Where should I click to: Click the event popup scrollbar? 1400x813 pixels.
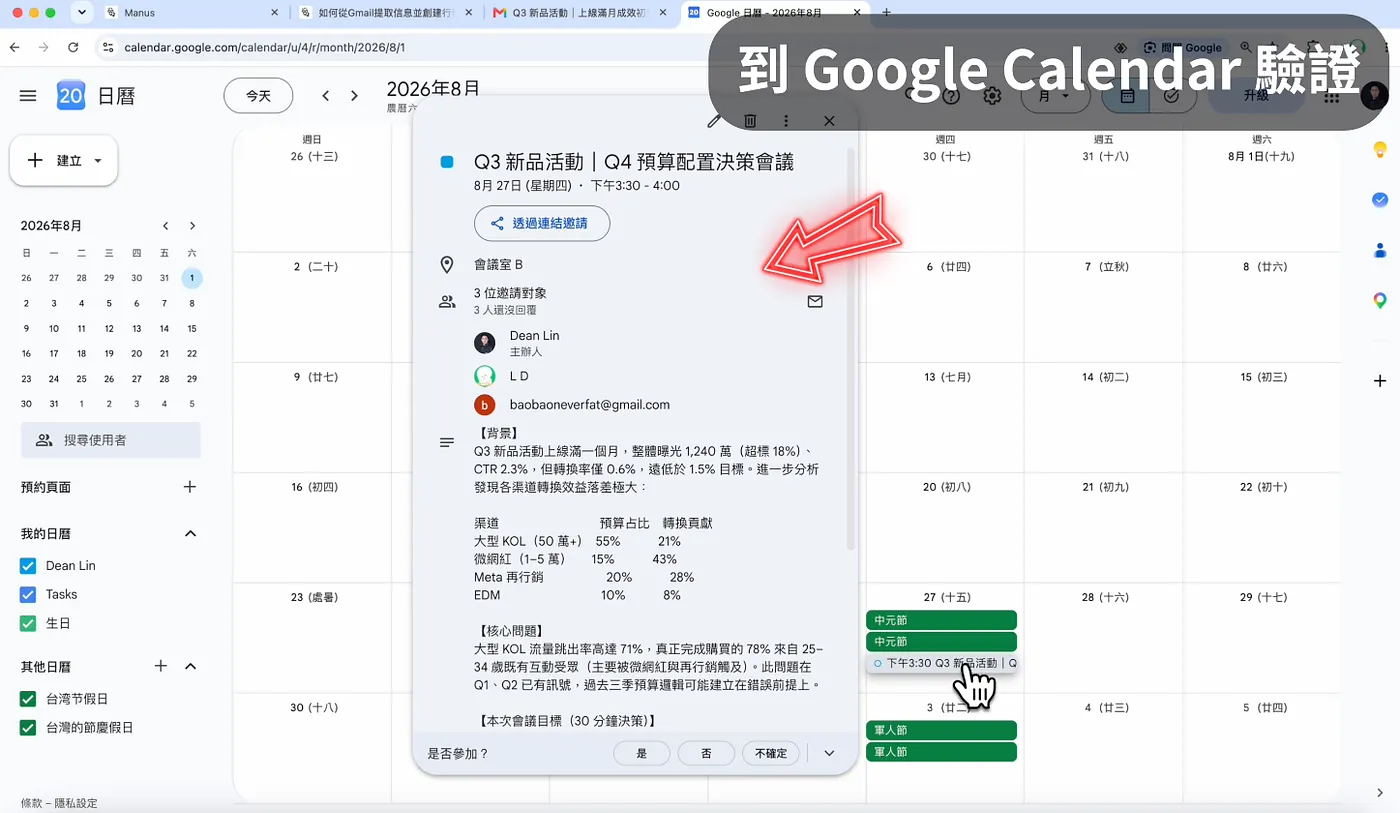click(851, 349)
